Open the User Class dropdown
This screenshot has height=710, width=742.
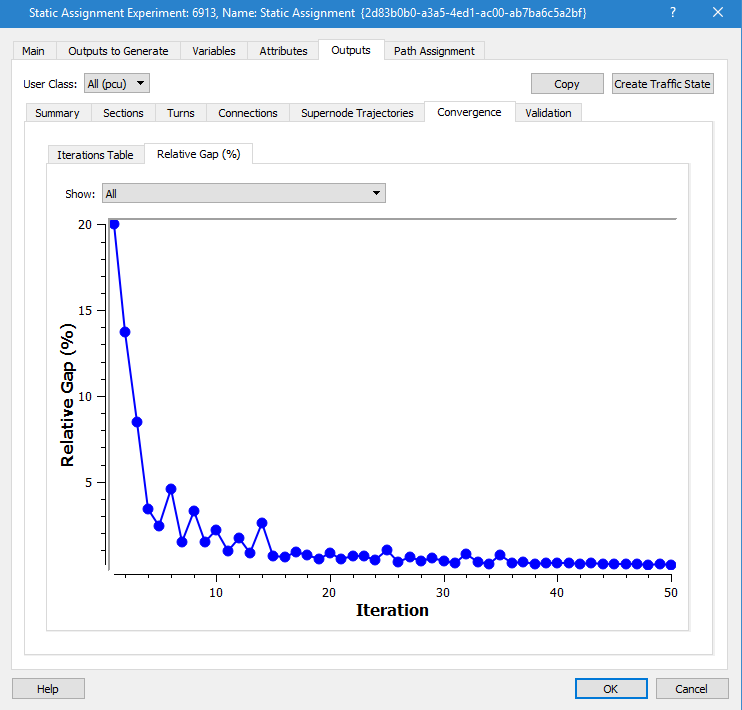pos(117,84)
